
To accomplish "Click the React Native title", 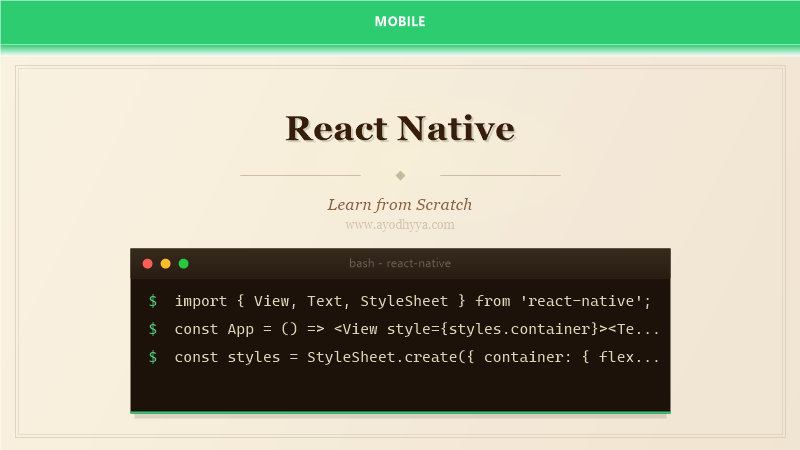I will 400,128.
